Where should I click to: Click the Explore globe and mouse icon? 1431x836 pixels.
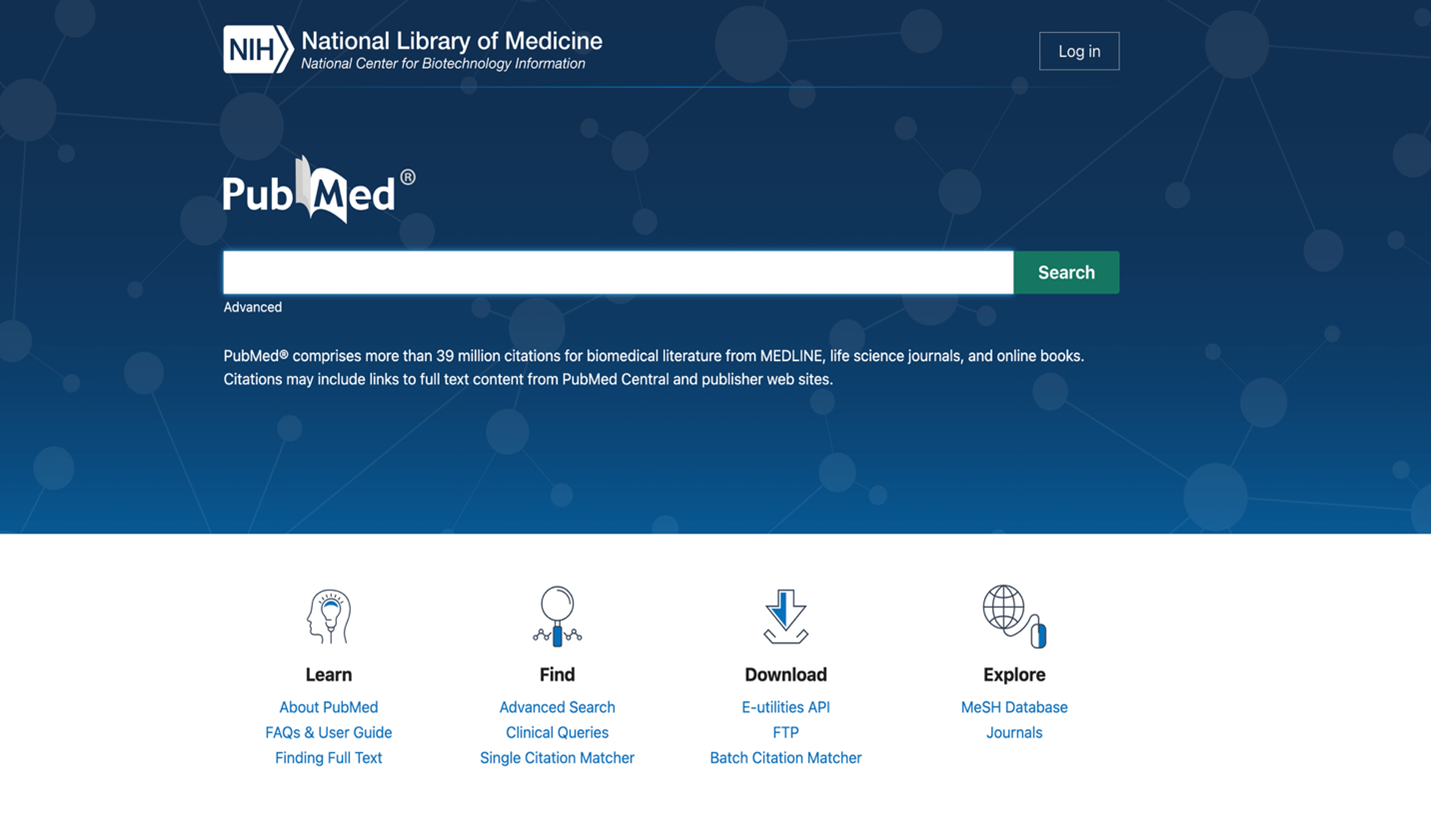point(1014,616)
